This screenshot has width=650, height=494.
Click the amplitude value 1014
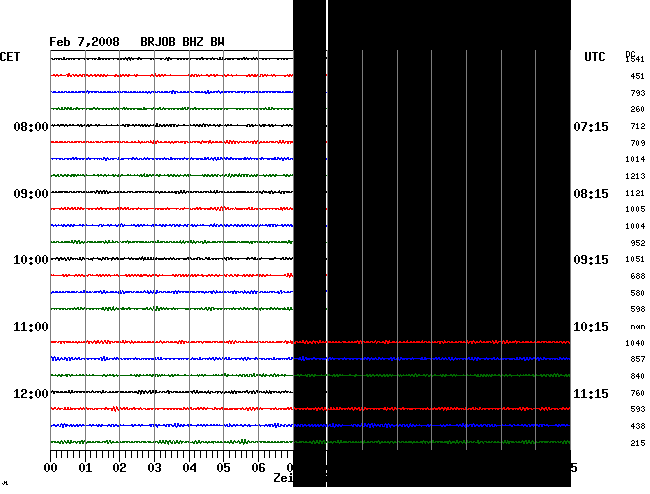(635, 159)
